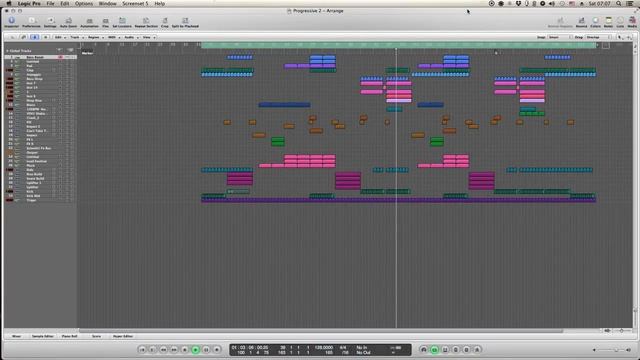This screenshot has height=360, width=640.
Task: Click the master volume slider in transport
Action: (x=611, y=350)
